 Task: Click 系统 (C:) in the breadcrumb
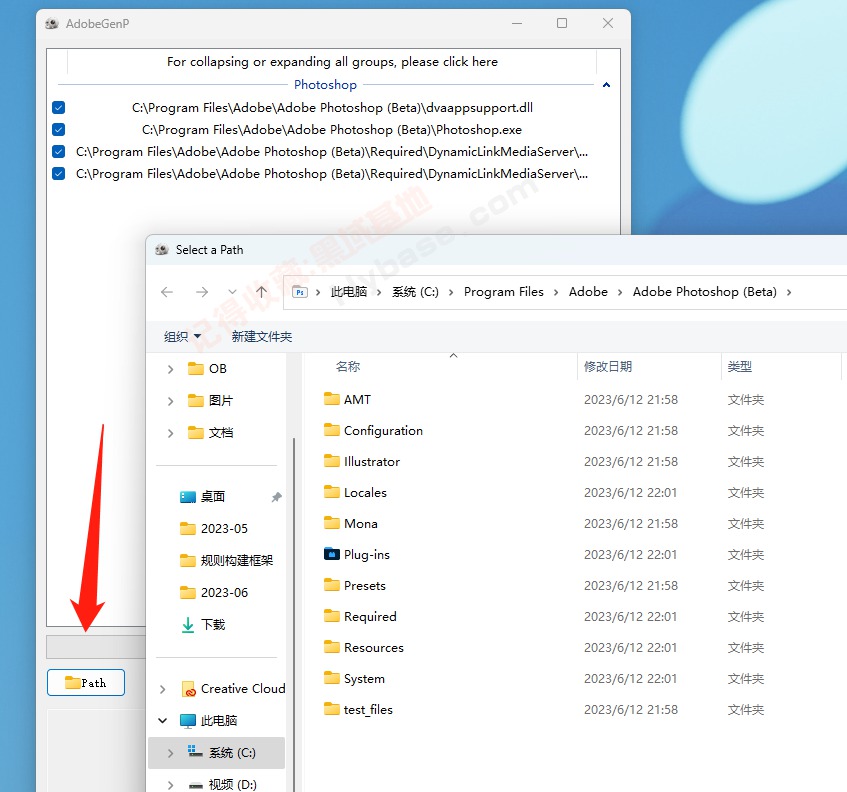(x=415, y=292)
